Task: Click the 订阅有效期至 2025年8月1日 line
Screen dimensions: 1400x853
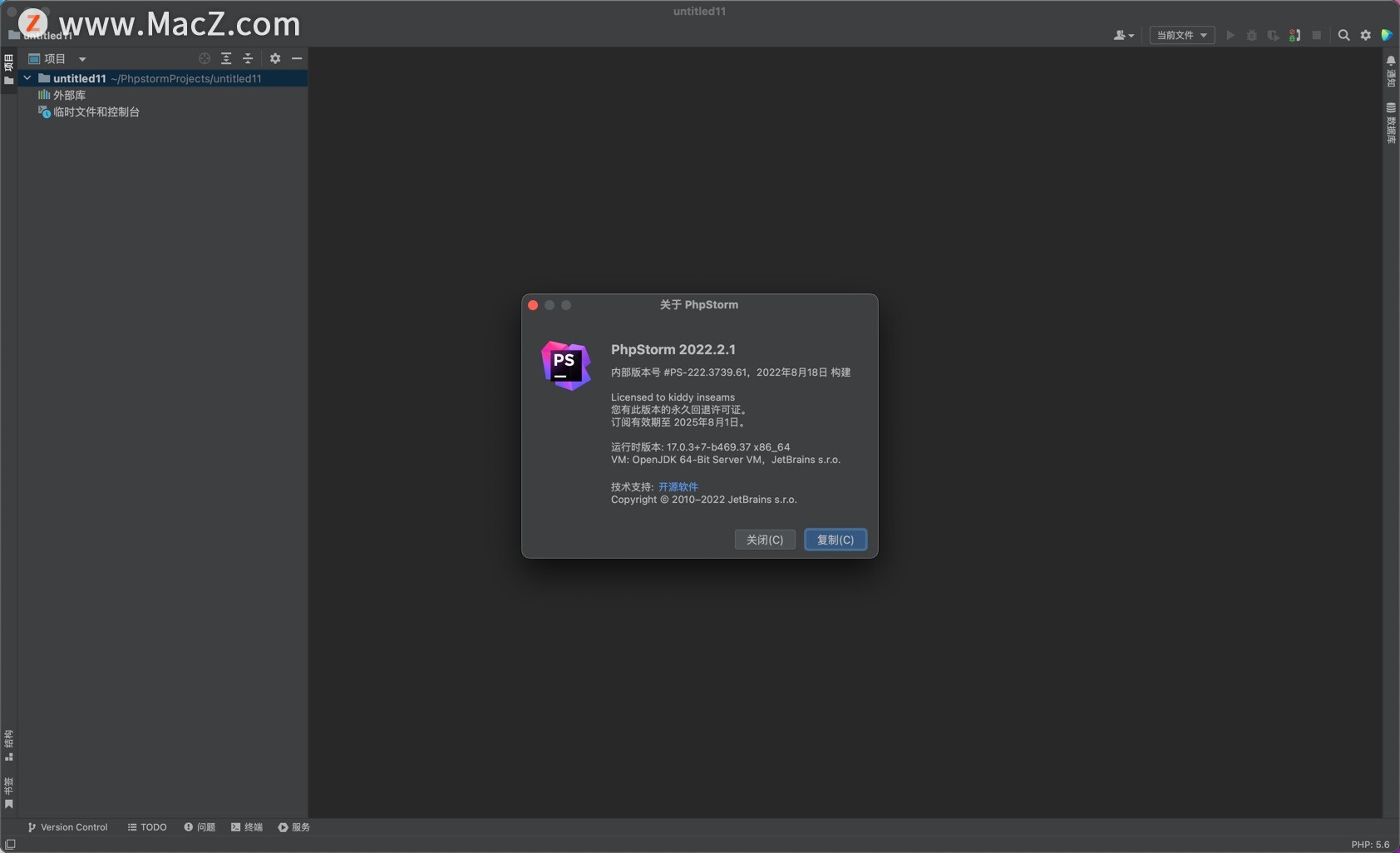Action: pyautogui.click(x=679, y=422)
